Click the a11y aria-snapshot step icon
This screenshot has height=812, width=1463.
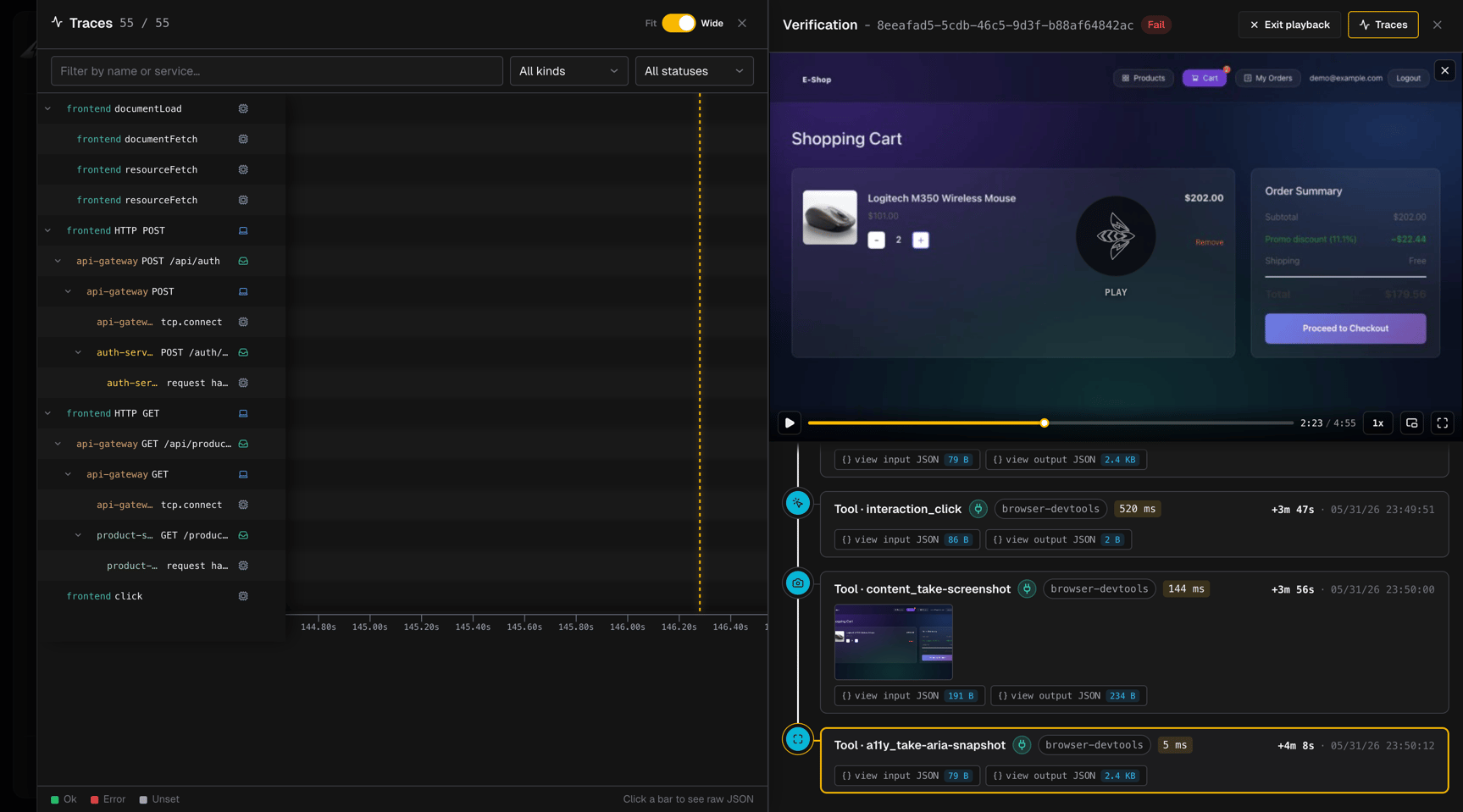(797, 739)
